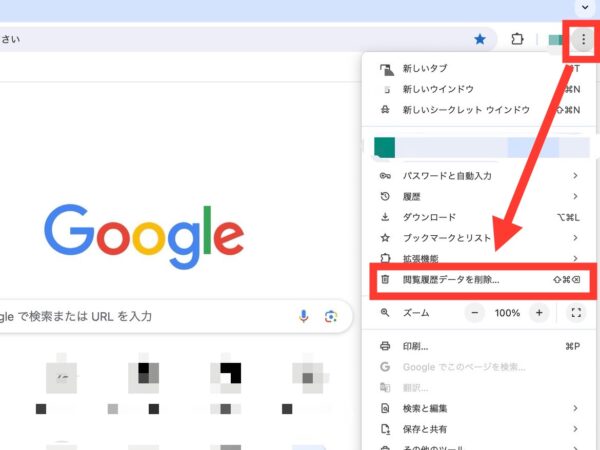The width and height of the screenshot is (600, 450).
Task: Click the trash icon beside 閲覧履歴データを削除
Action: click(385, 279)
